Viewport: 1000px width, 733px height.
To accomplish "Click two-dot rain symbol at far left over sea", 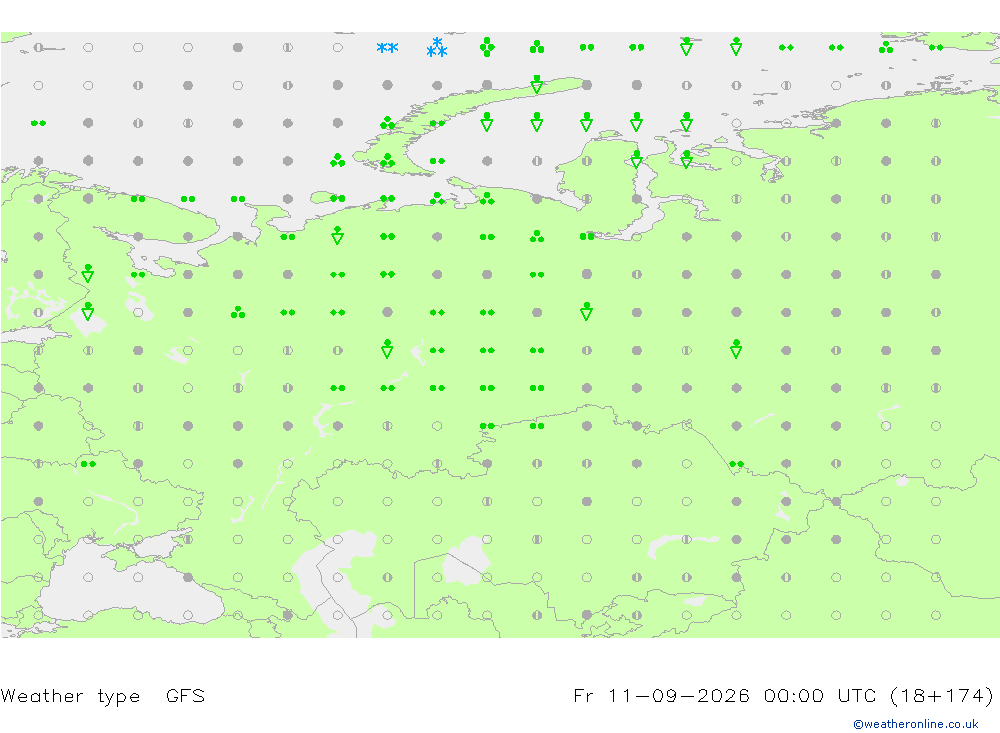I will [x=38, y=122].
